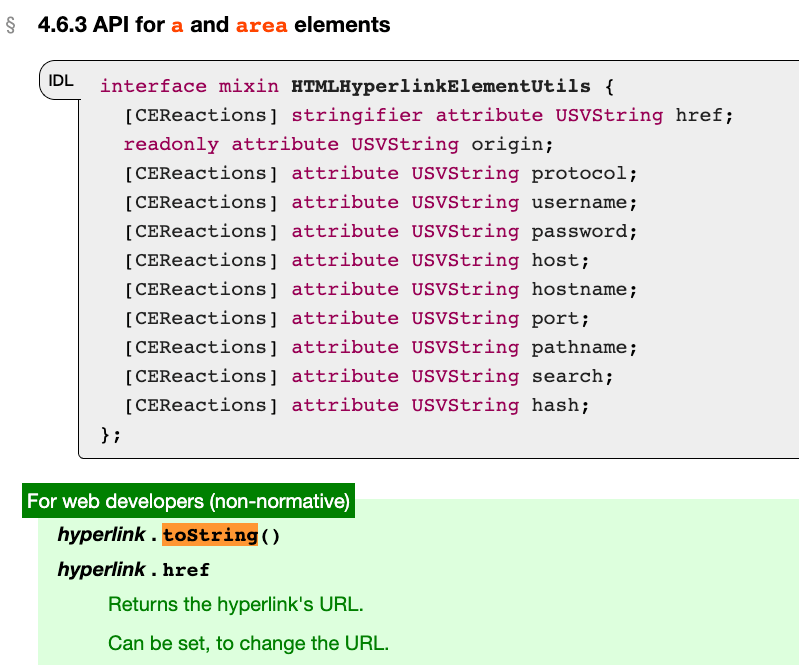Viewport: 799px width, 665px height.
Task: Click the CEReactions link on the search line
Action: tap(201, 377)
